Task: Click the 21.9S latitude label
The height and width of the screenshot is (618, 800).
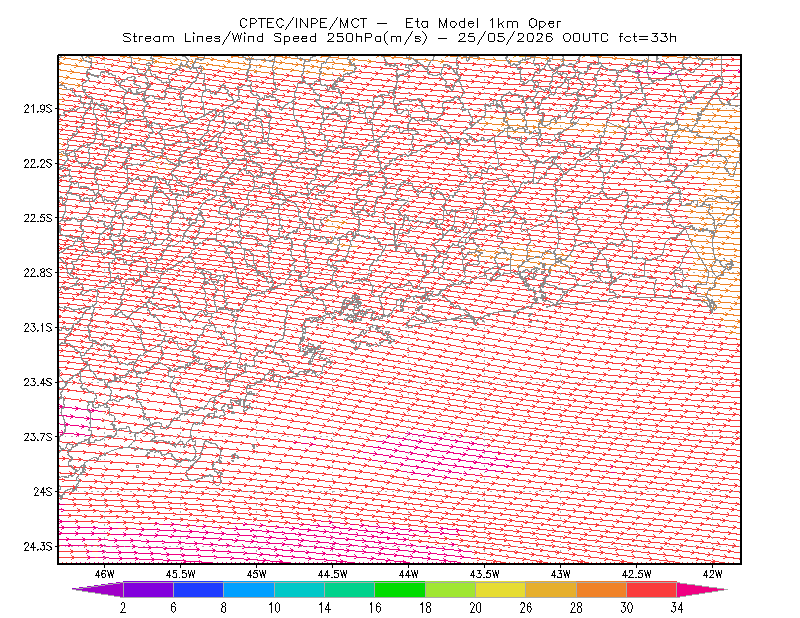Action: click(38, 109)
